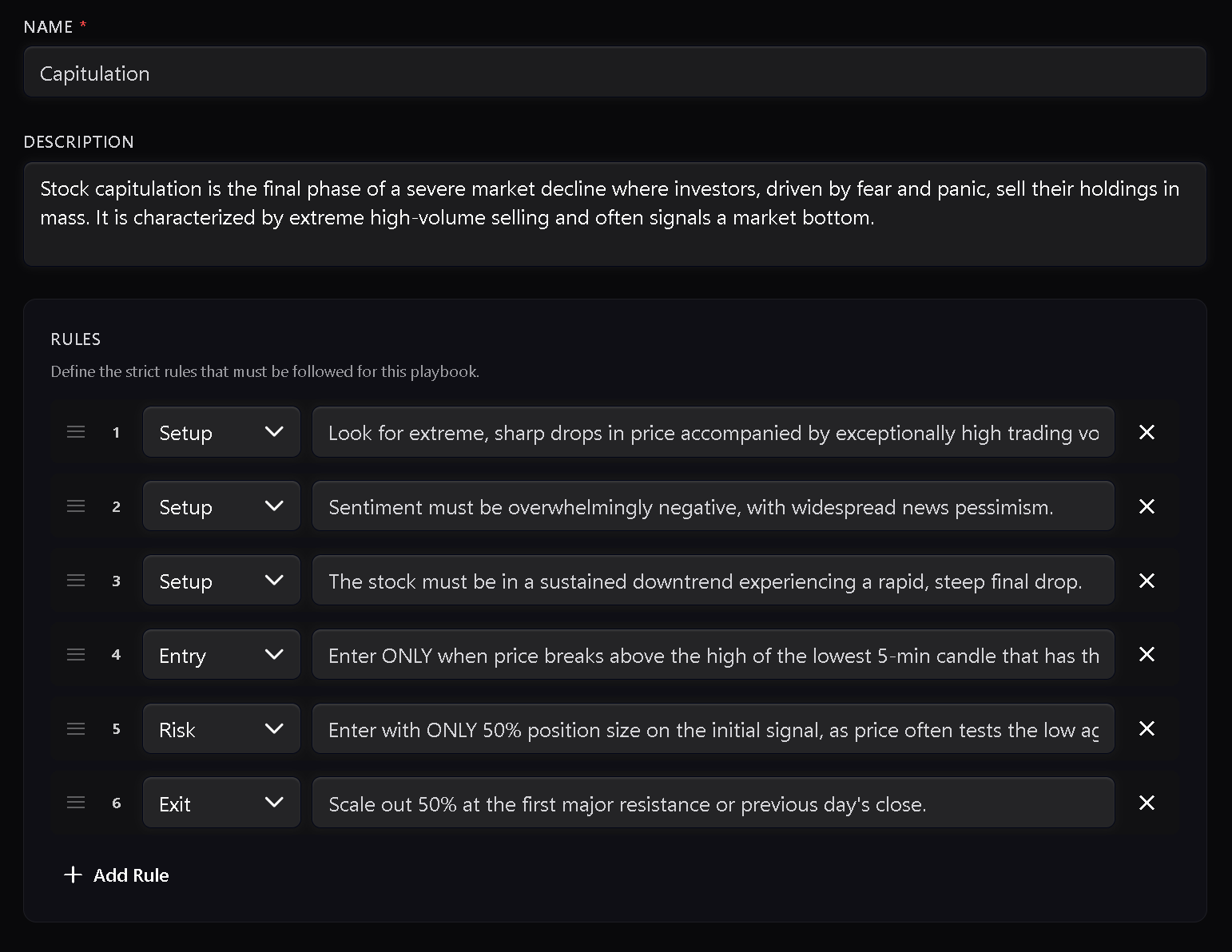Open the Risk rule type dropdown
The width and height of the screenshot is (1232, 952).
tap(221, 729)
